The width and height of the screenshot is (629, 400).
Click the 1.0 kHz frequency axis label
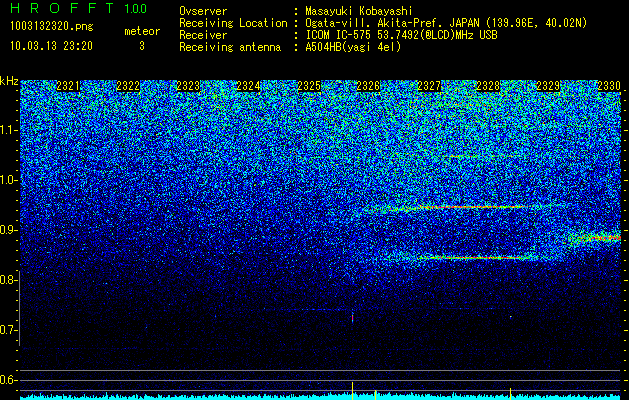point(9,180)
